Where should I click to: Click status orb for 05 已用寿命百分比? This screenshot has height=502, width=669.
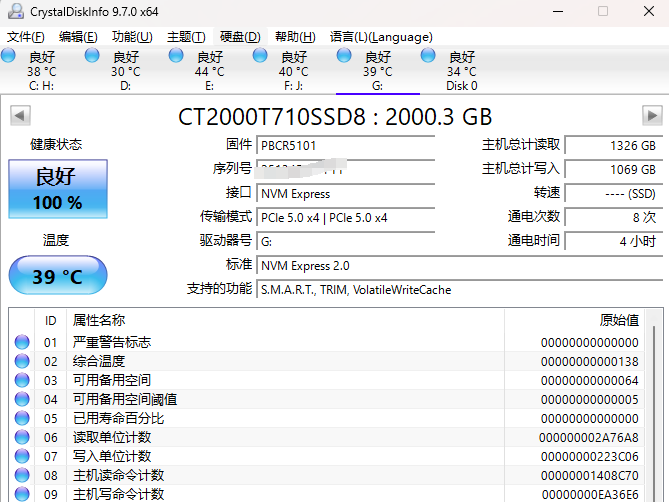(22, 418)
